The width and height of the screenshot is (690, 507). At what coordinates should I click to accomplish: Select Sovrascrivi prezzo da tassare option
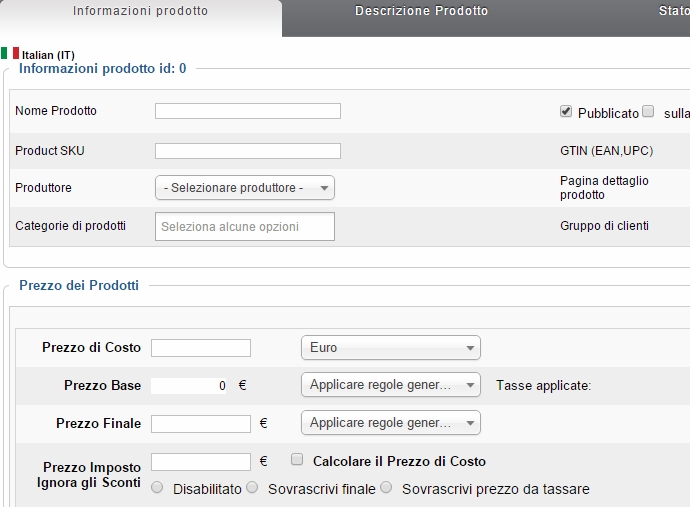(387, 488)
